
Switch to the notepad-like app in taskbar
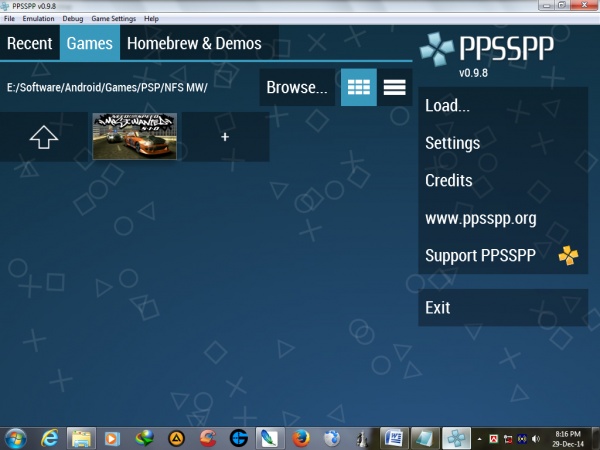click(425, 439)
